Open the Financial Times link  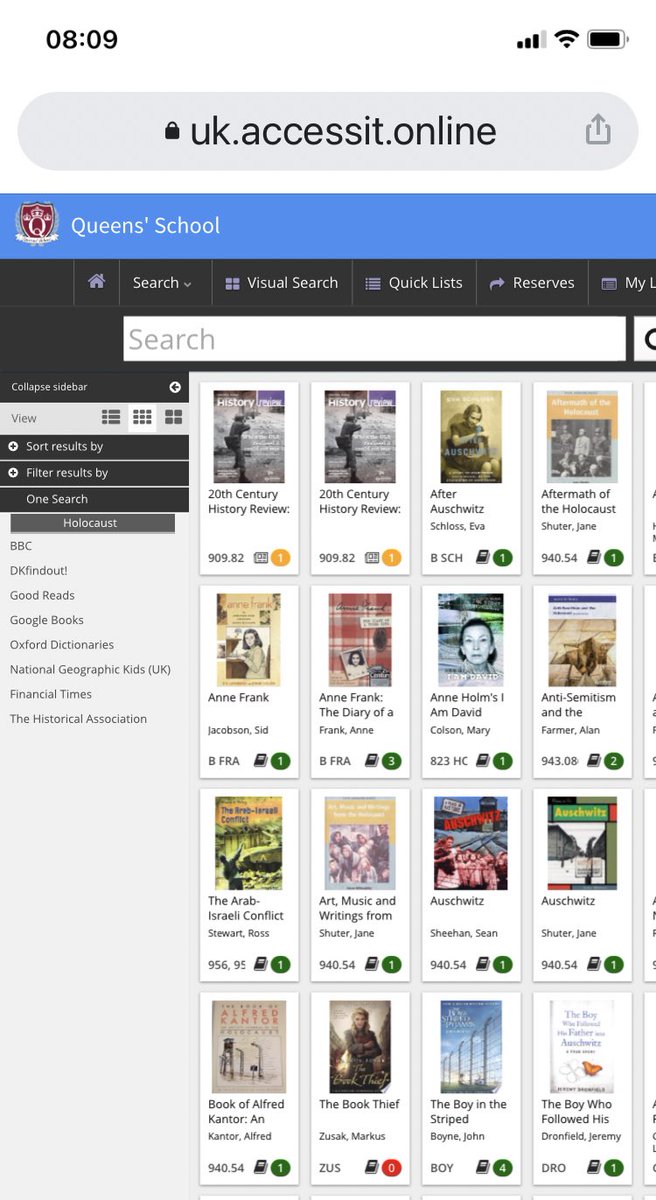(51, 694)
